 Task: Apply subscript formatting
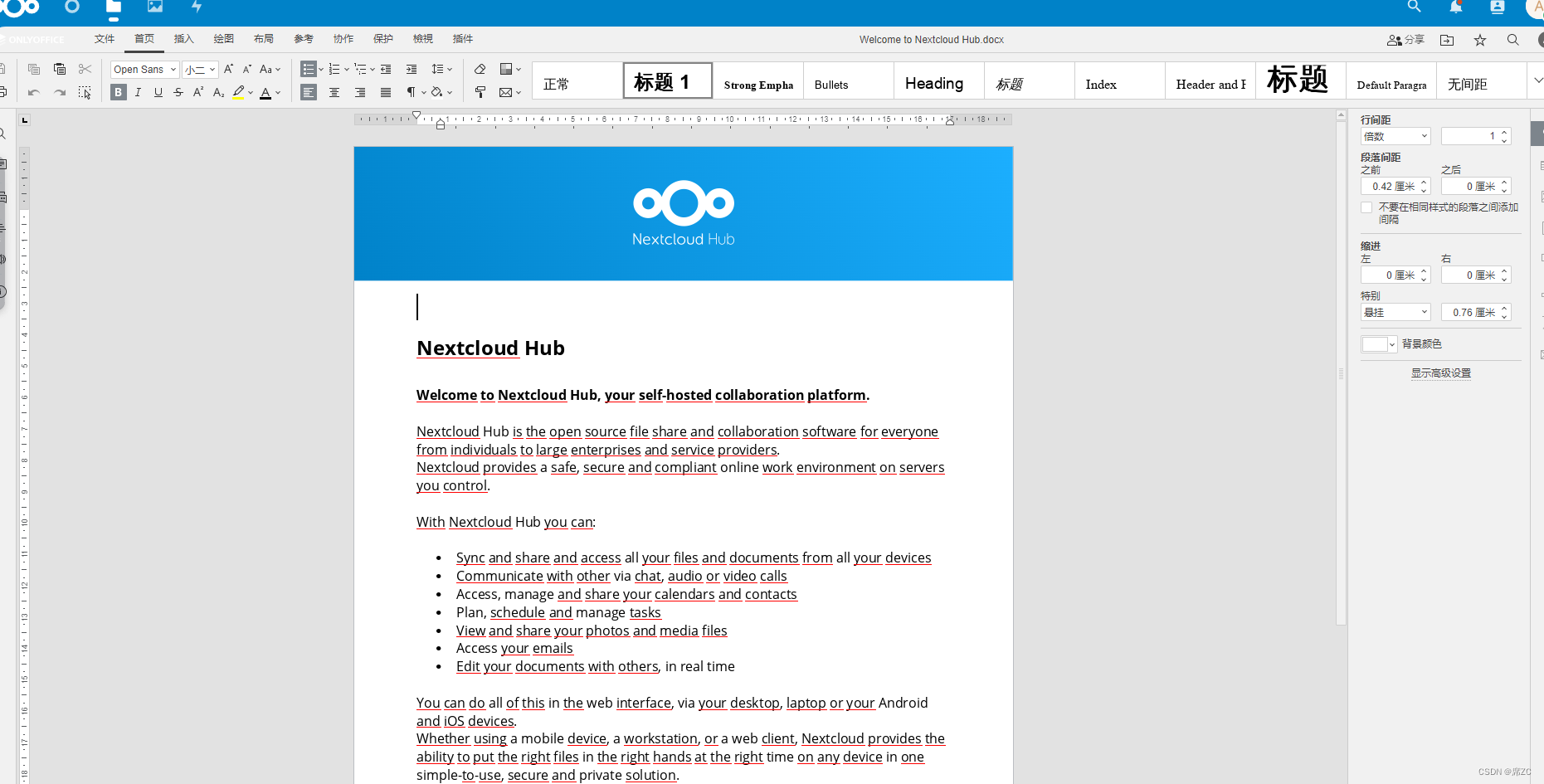(218, 93)
